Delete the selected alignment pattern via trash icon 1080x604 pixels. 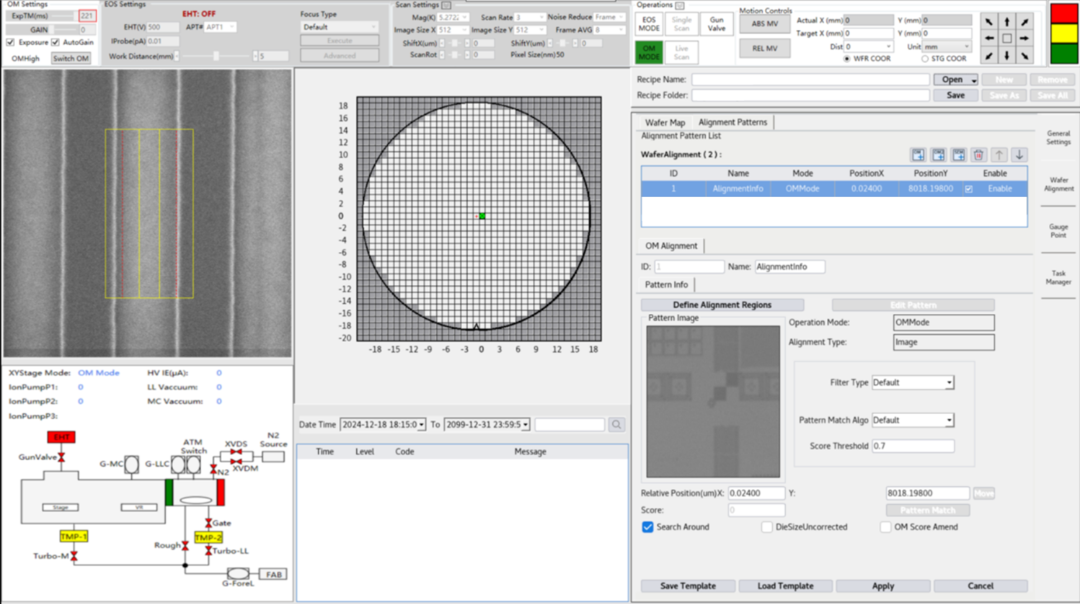979,154
